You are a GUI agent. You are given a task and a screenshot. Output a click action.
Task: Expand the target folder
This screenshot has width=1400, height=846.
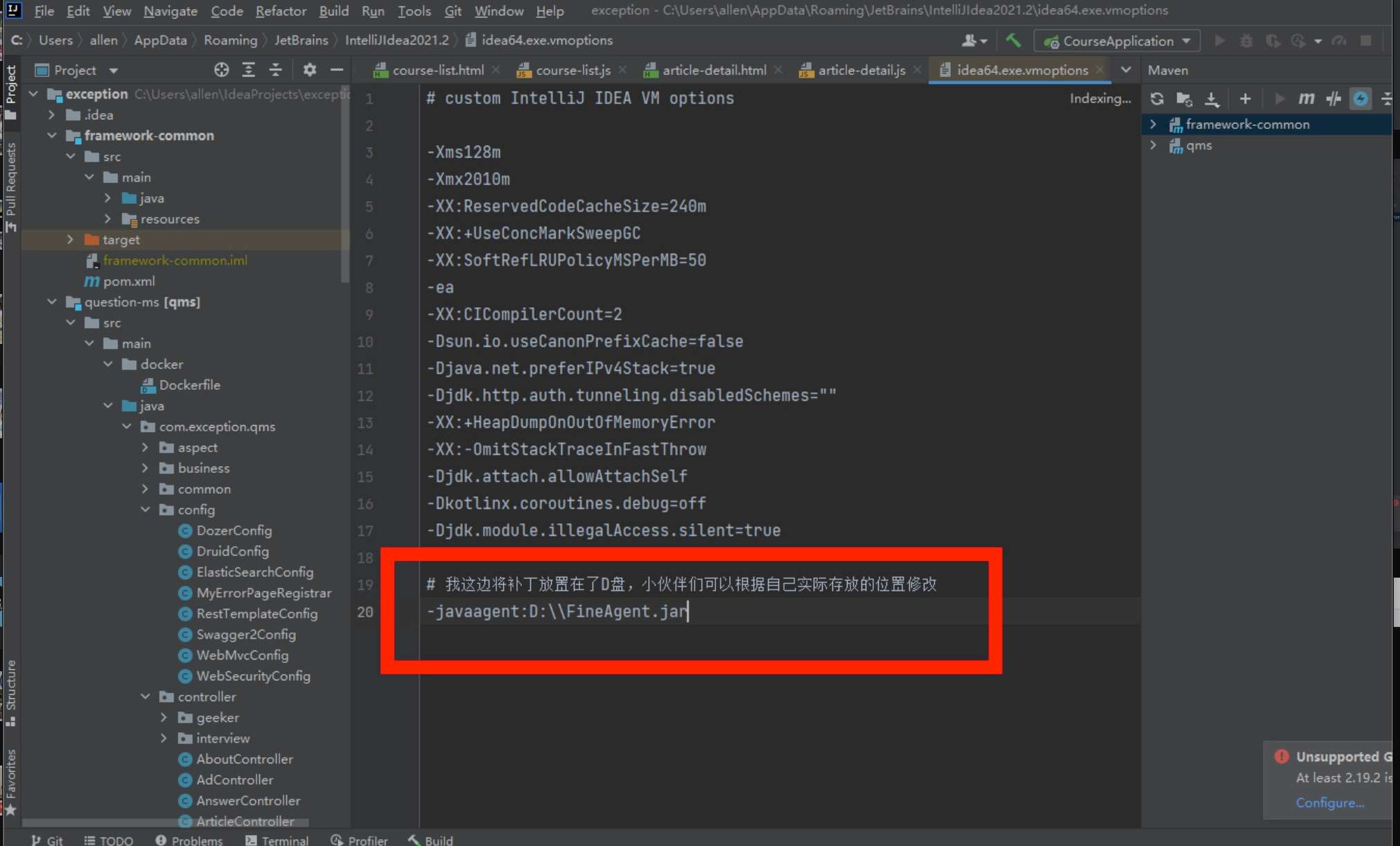(71, 239)
